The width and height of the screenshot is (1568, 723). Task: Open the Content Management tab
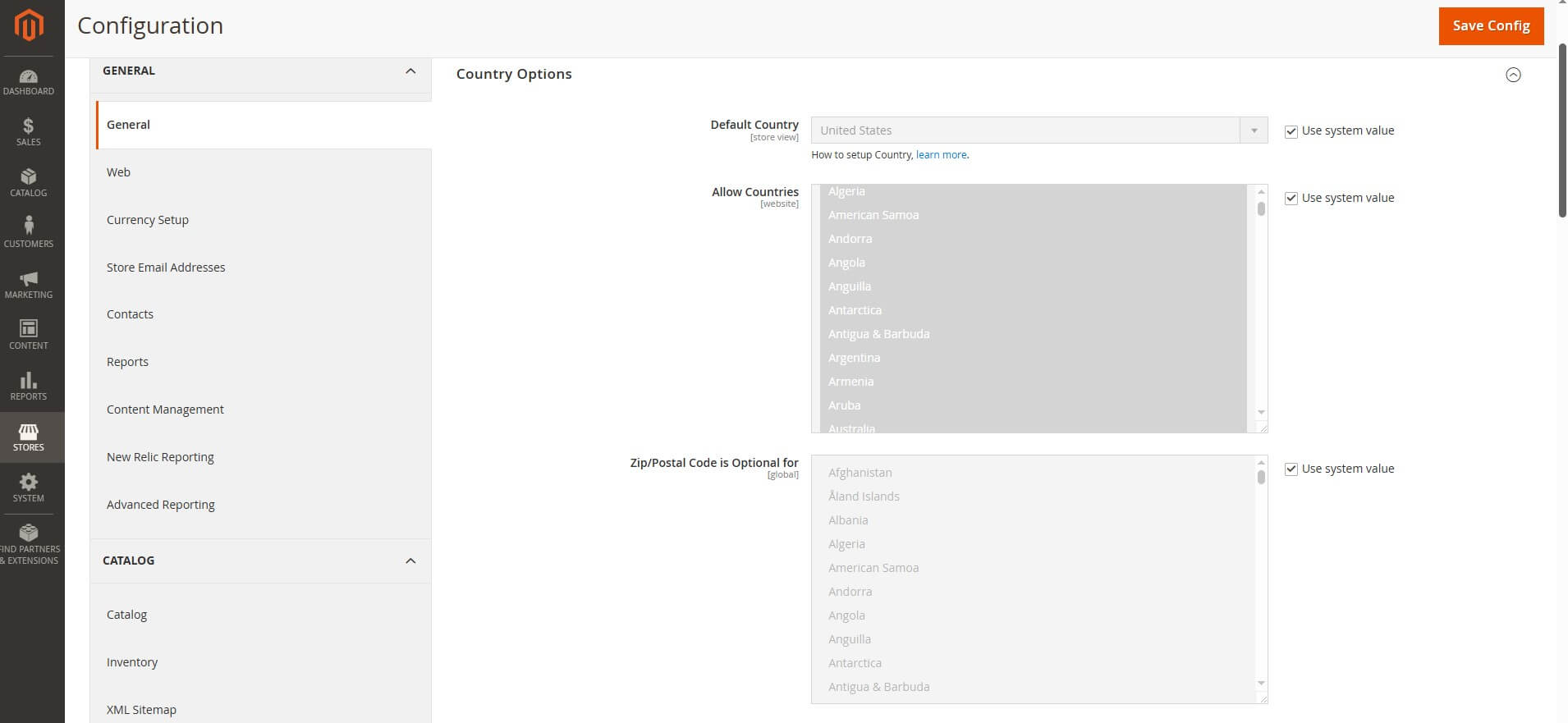264,410
